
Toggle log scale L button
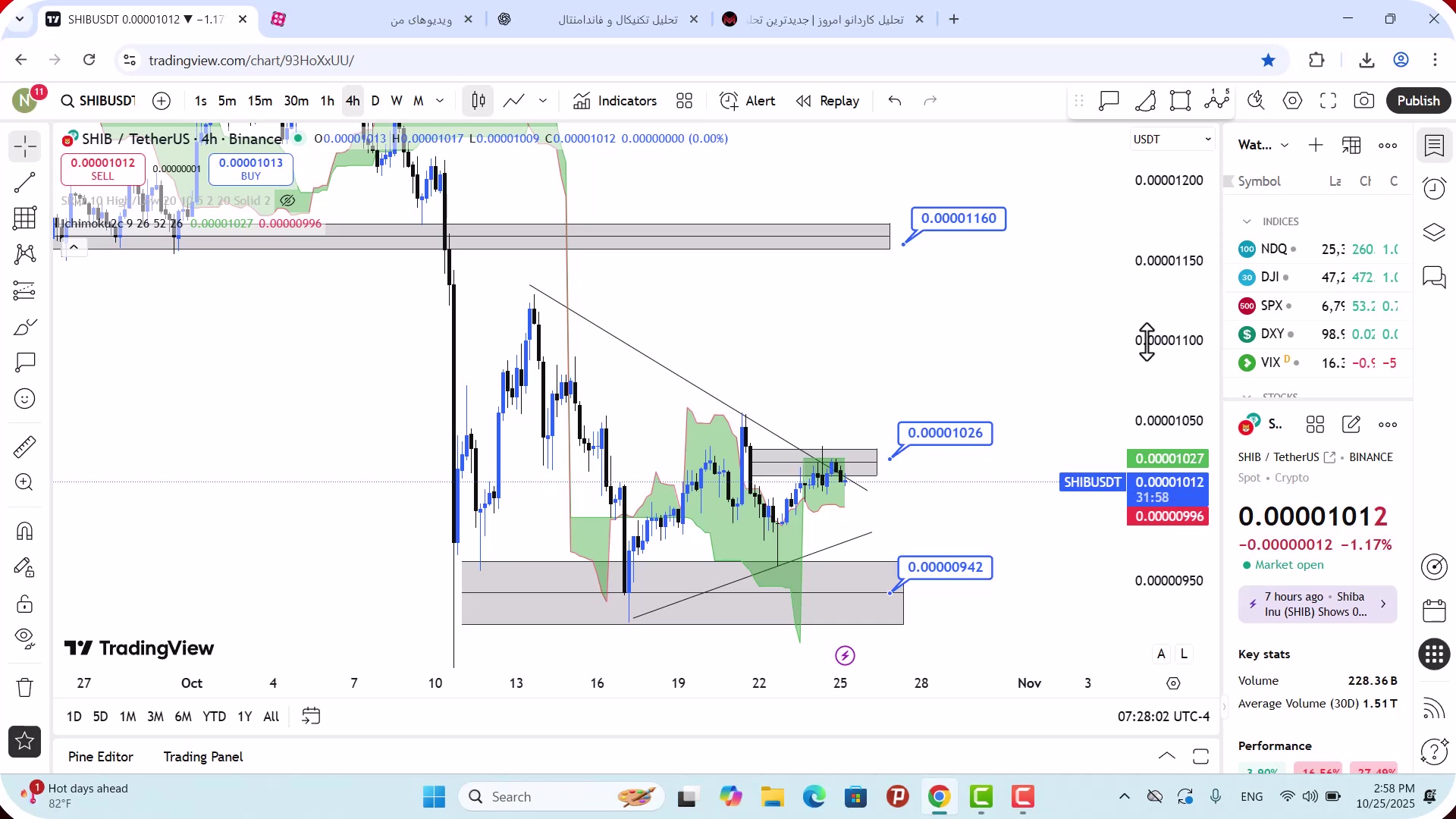(1184, 654)
